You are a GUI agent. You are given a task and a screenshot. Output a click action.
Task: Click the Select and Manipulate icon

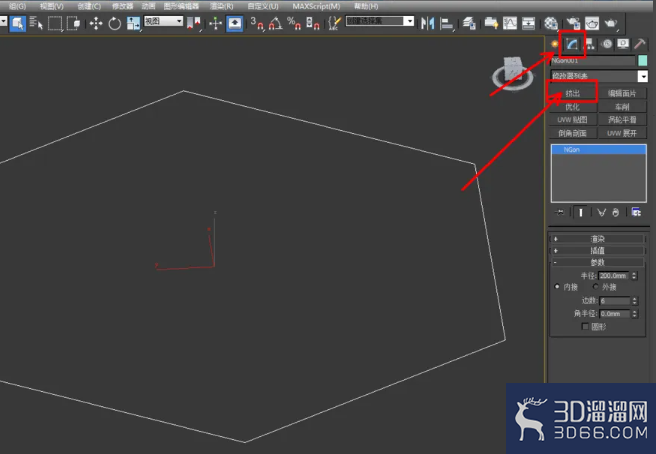(x=215, y=23)
